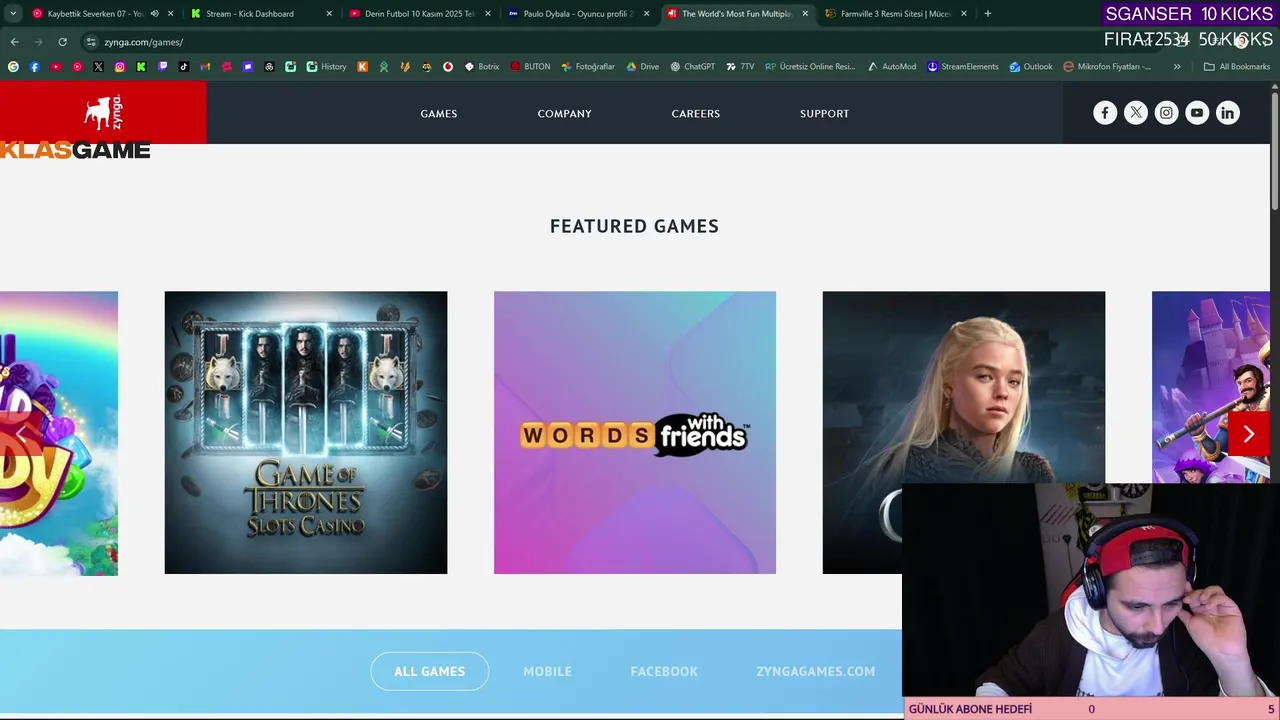Close the Stream - Kick Dashboard tab
1280x720 pixels.
329,14
